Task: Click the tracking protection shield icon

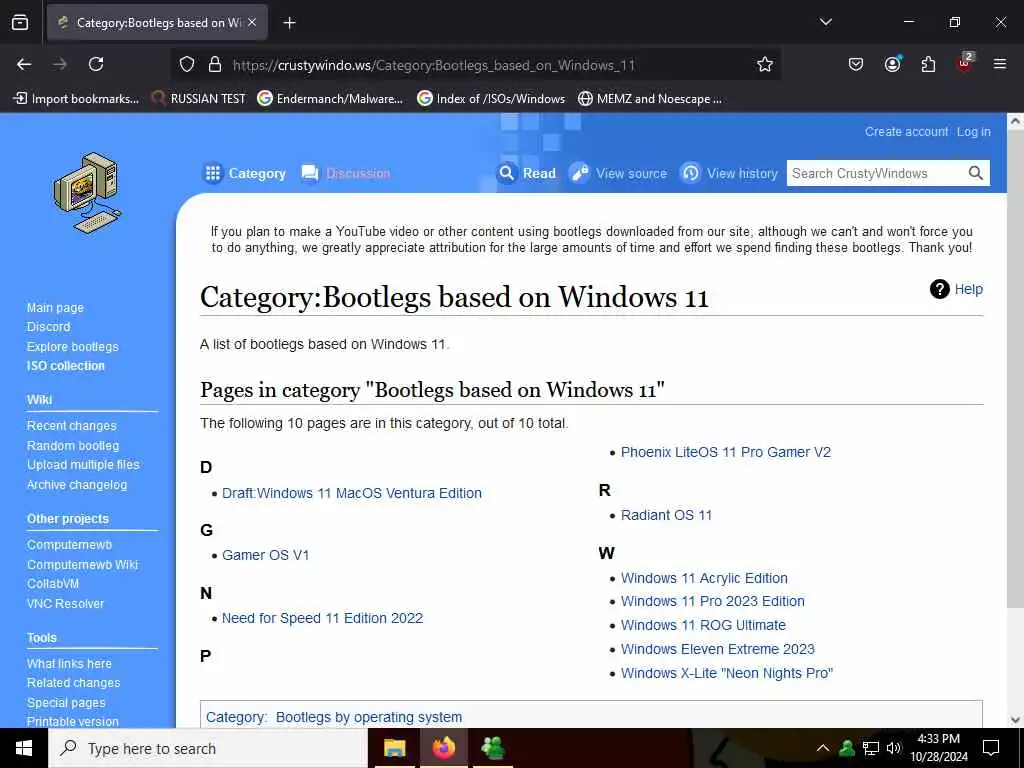Action: 187,64
